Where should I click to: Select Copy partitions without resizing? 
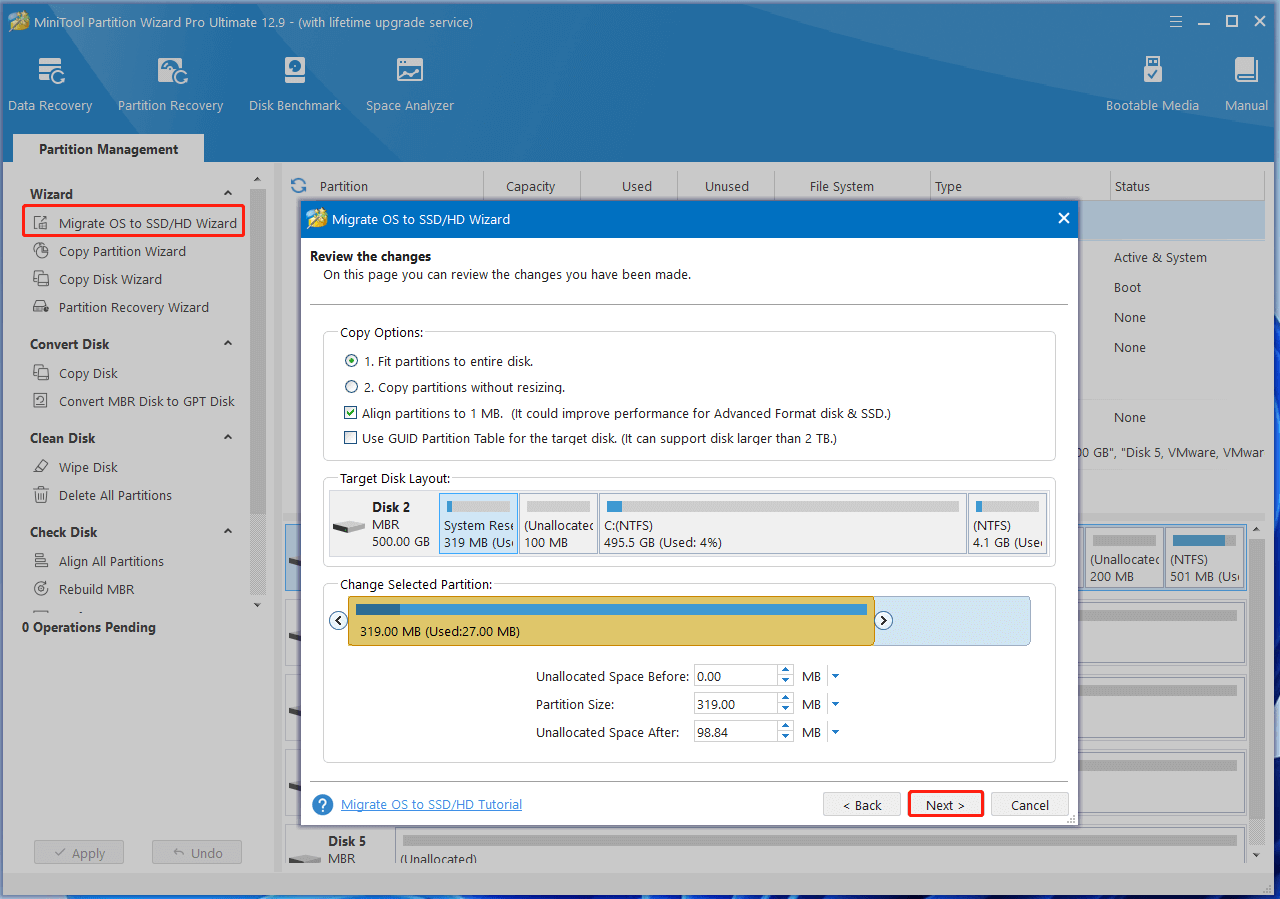(351, 387)
